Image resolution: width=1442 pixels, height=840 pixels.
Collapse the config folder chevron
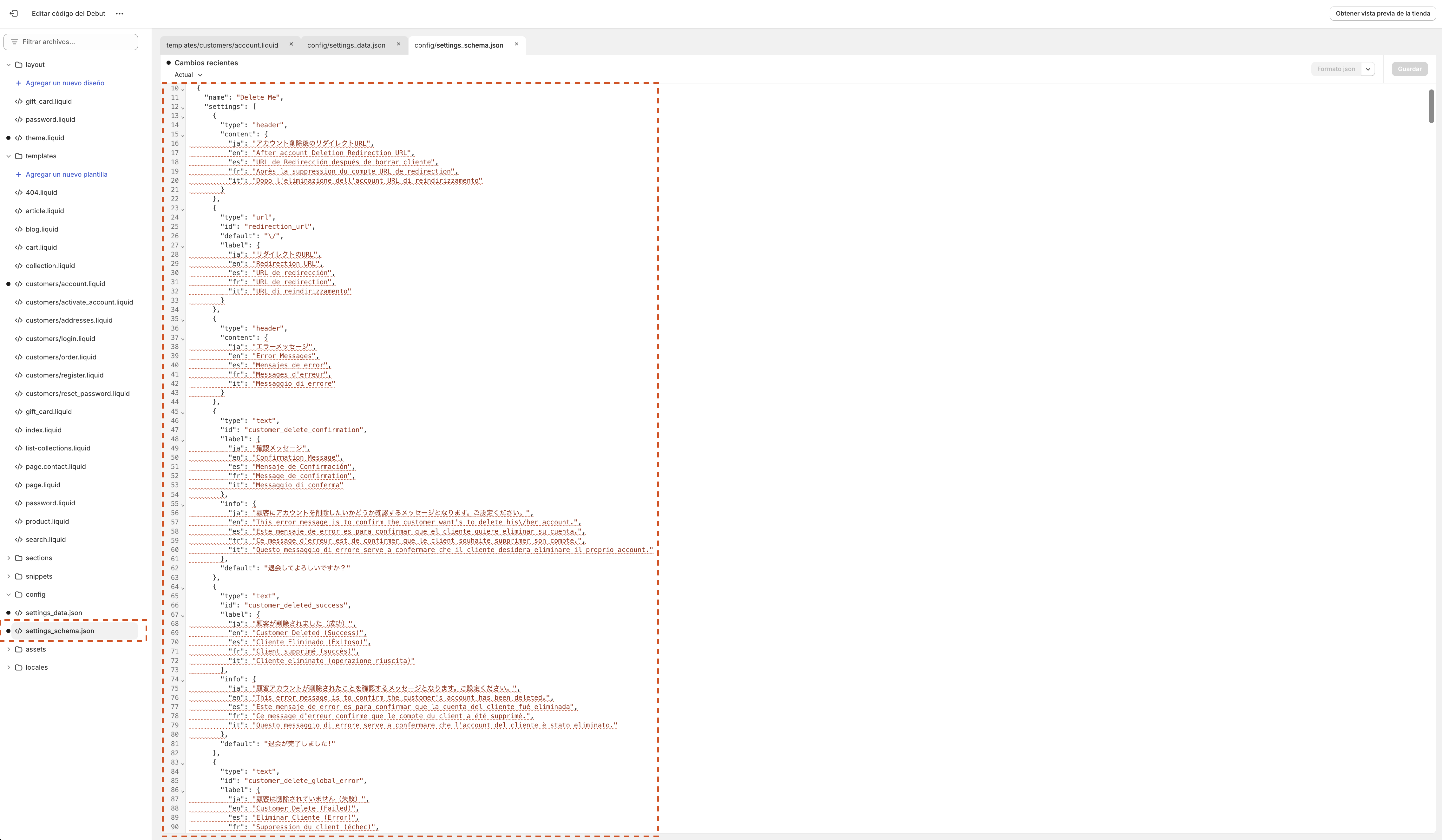[x=9, y=594]
